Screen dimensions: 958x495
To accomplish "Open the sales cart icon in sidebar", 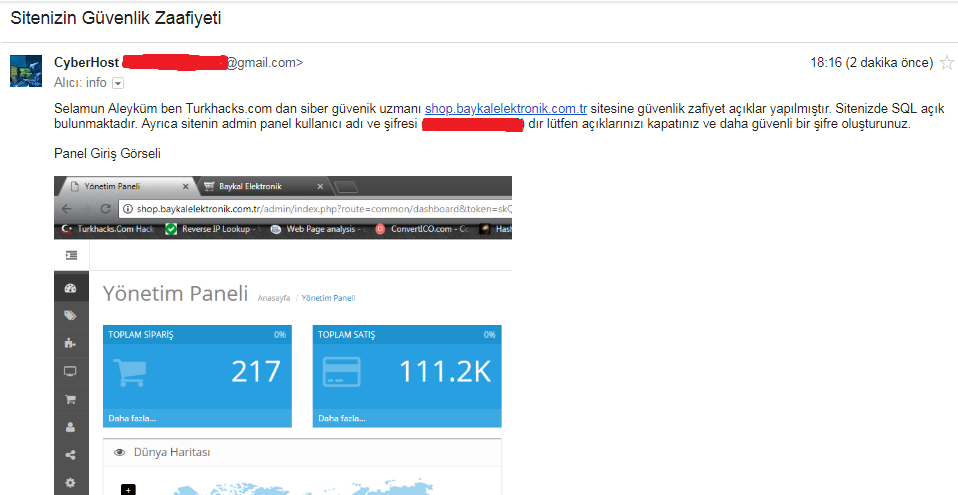I will 70,399.
